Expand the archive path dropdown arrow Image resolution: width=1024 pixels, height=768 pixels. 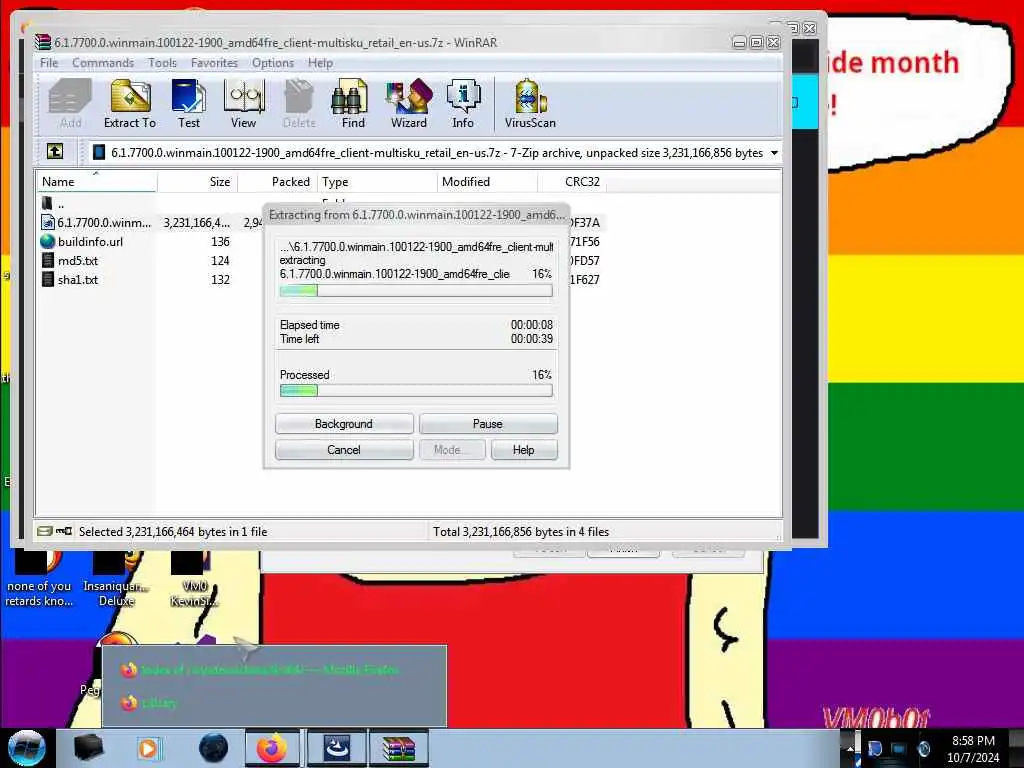point(774,153)
